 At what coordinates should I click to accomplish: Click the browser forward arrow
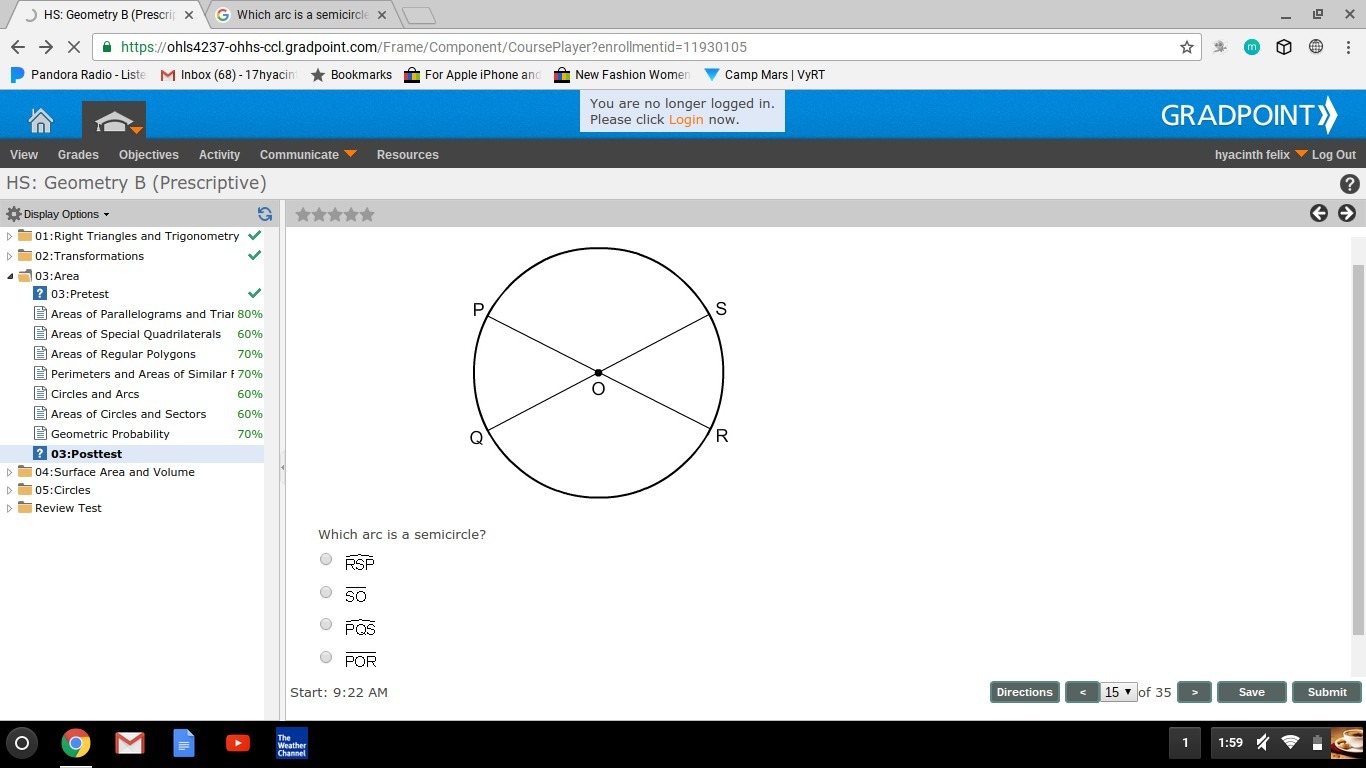point(46,47)
